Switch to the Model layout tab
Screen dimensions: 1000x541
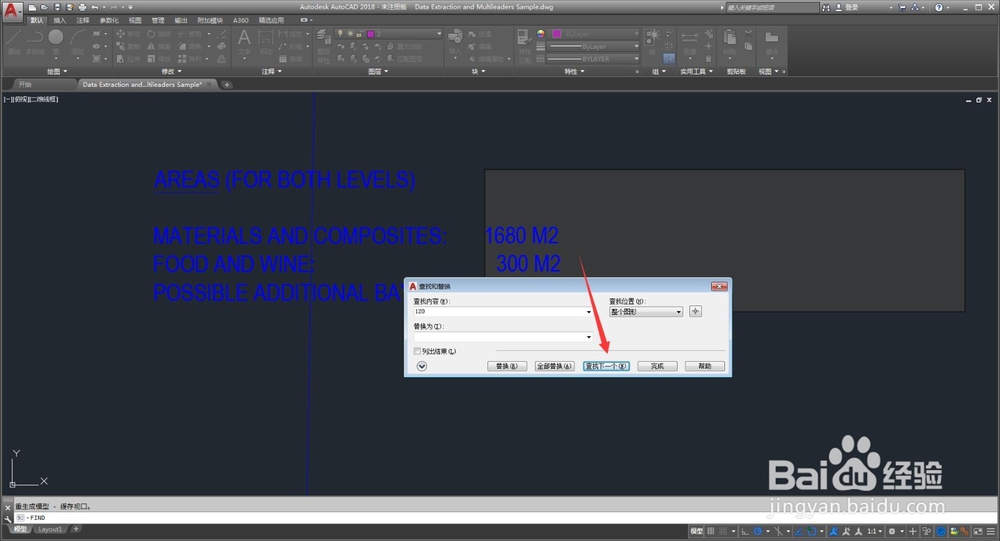click(20, 530)
